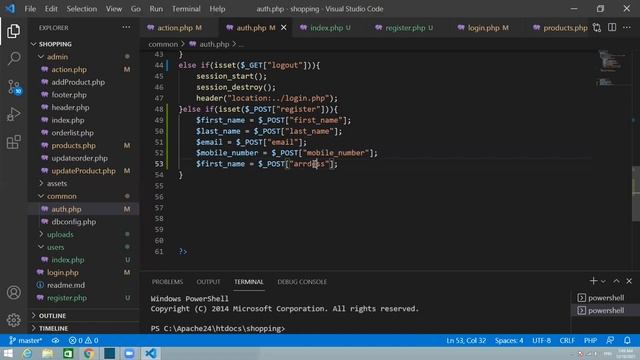Expand the OUTLINE section
This screenshot has width=640, height=360.
84,316
